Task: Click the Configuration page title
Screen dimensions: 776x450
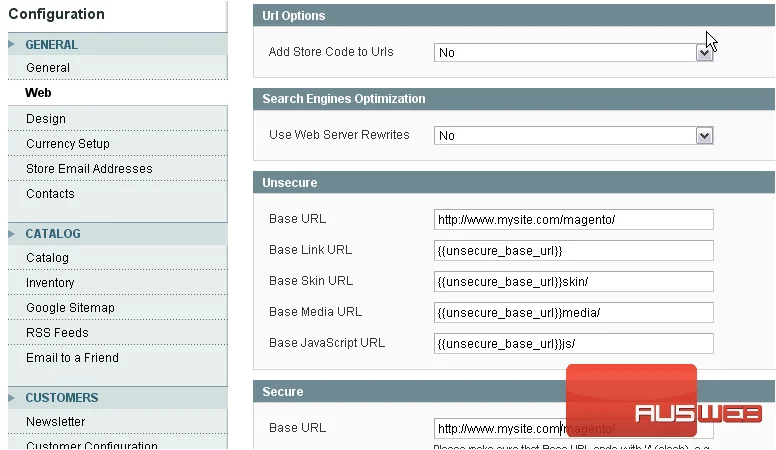Action: pos(56,14)
